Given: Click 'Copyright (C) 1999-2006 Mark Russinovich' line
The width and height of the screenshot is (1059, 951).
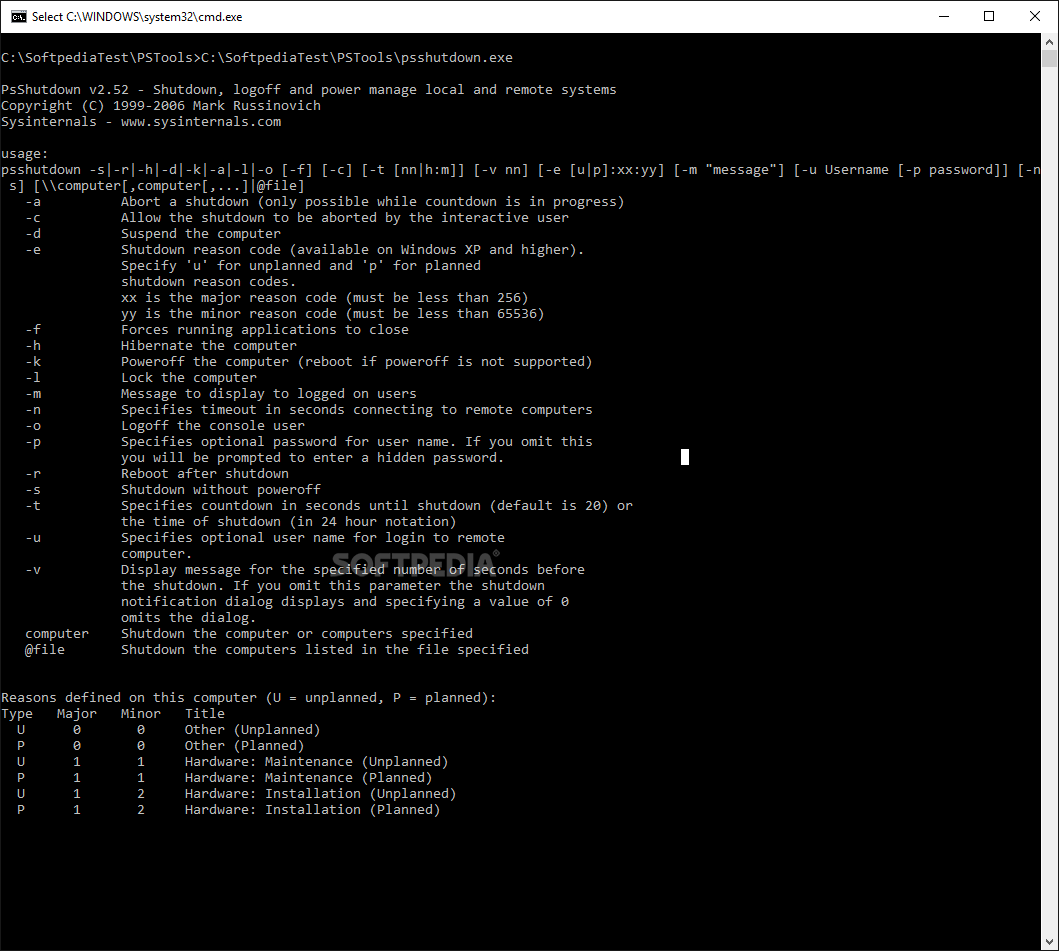Looking at the screenshot, I should (161, 105).
